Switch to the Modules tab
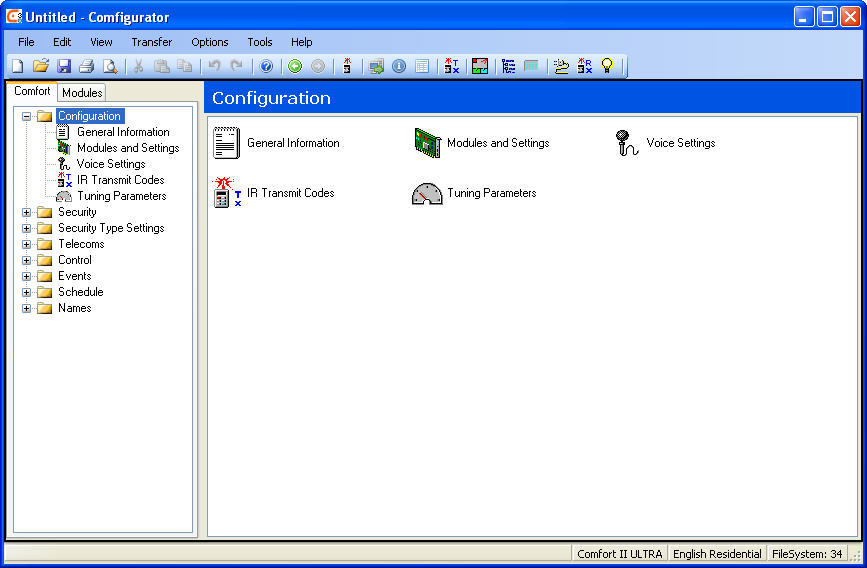 point(82,92)
